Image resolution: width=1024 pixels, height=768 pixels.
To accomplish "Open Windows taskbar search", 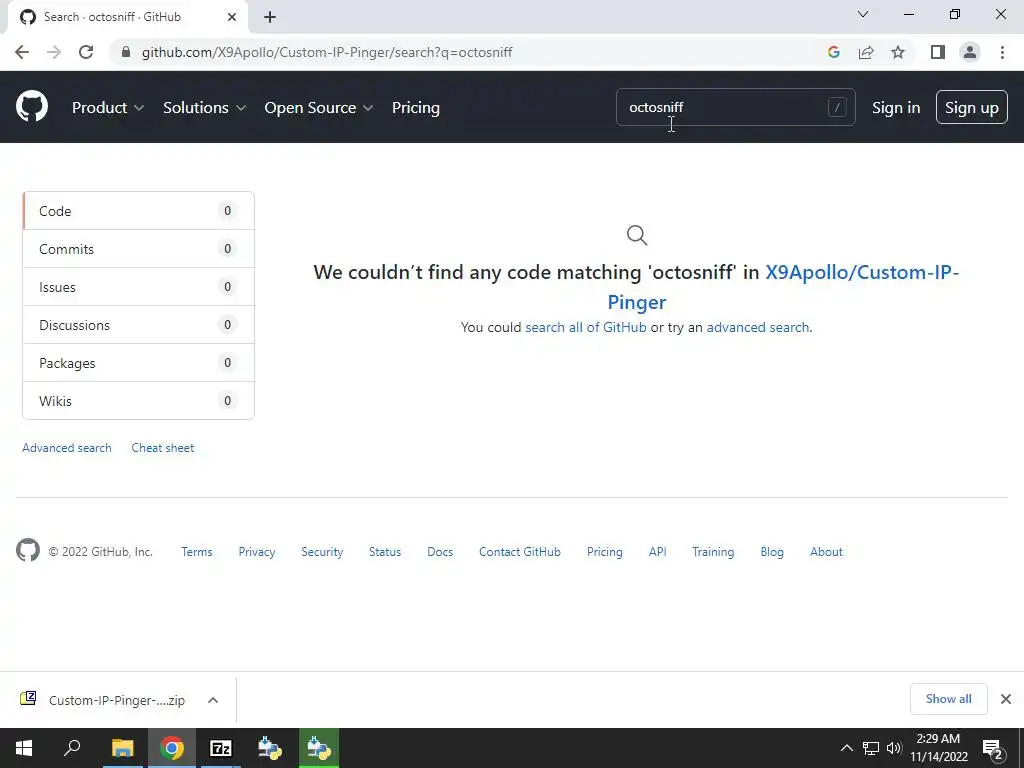I will click(72, 748).
